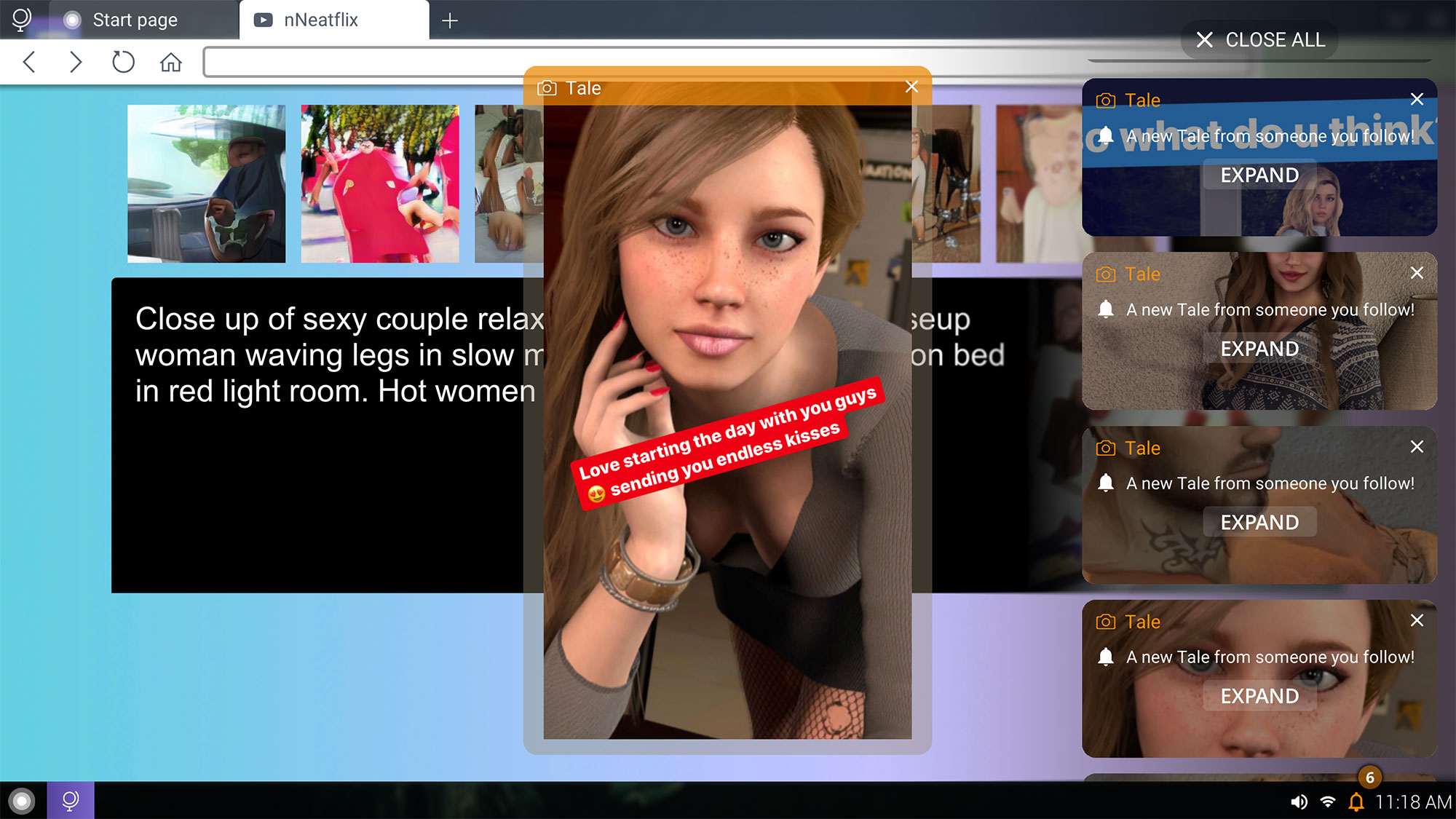Click the browser address bar
The width and height of the screenshot is (1456, 819).
364,63
